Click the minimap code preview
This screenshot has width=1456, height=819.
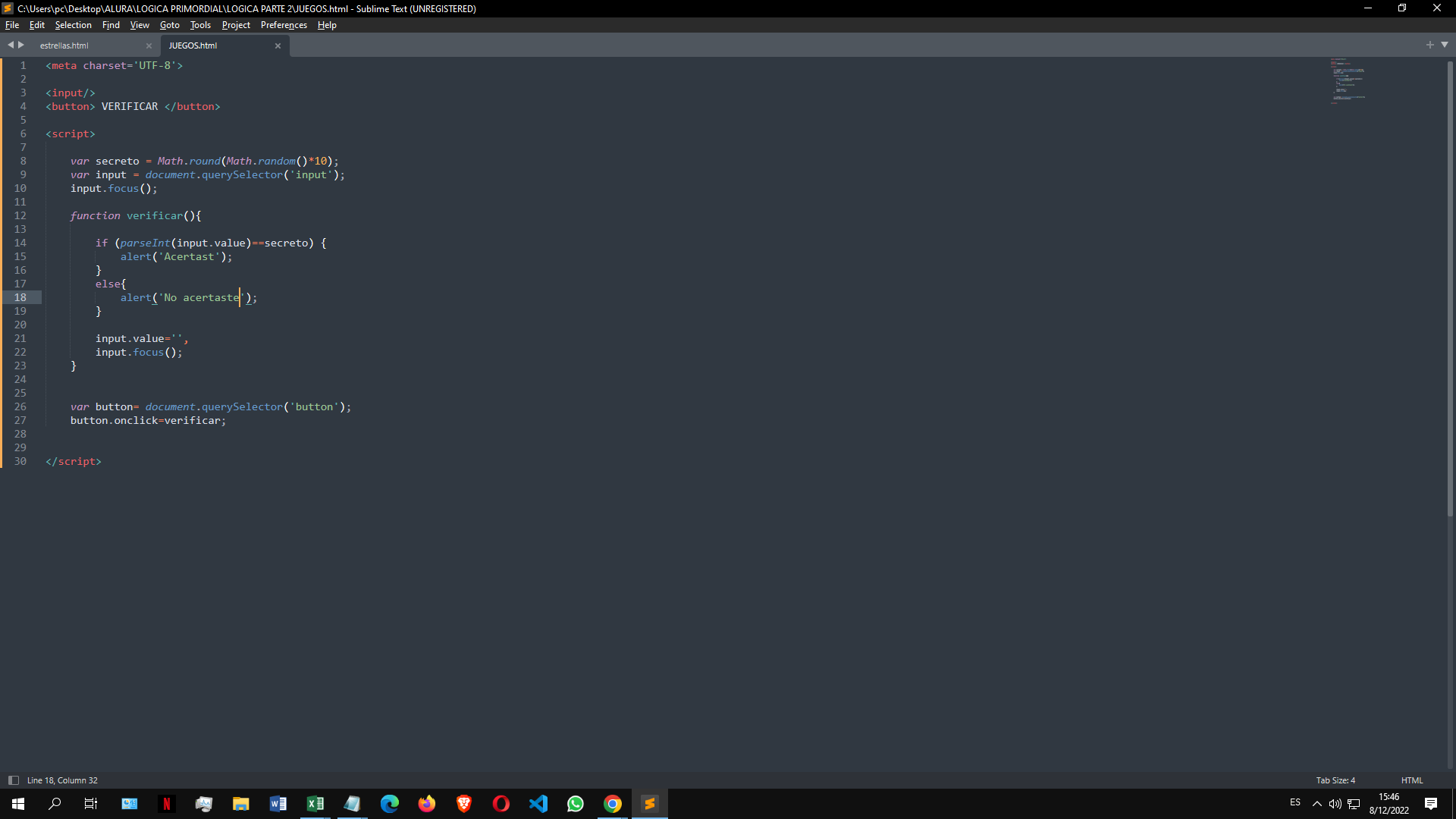click(1348, 80)
